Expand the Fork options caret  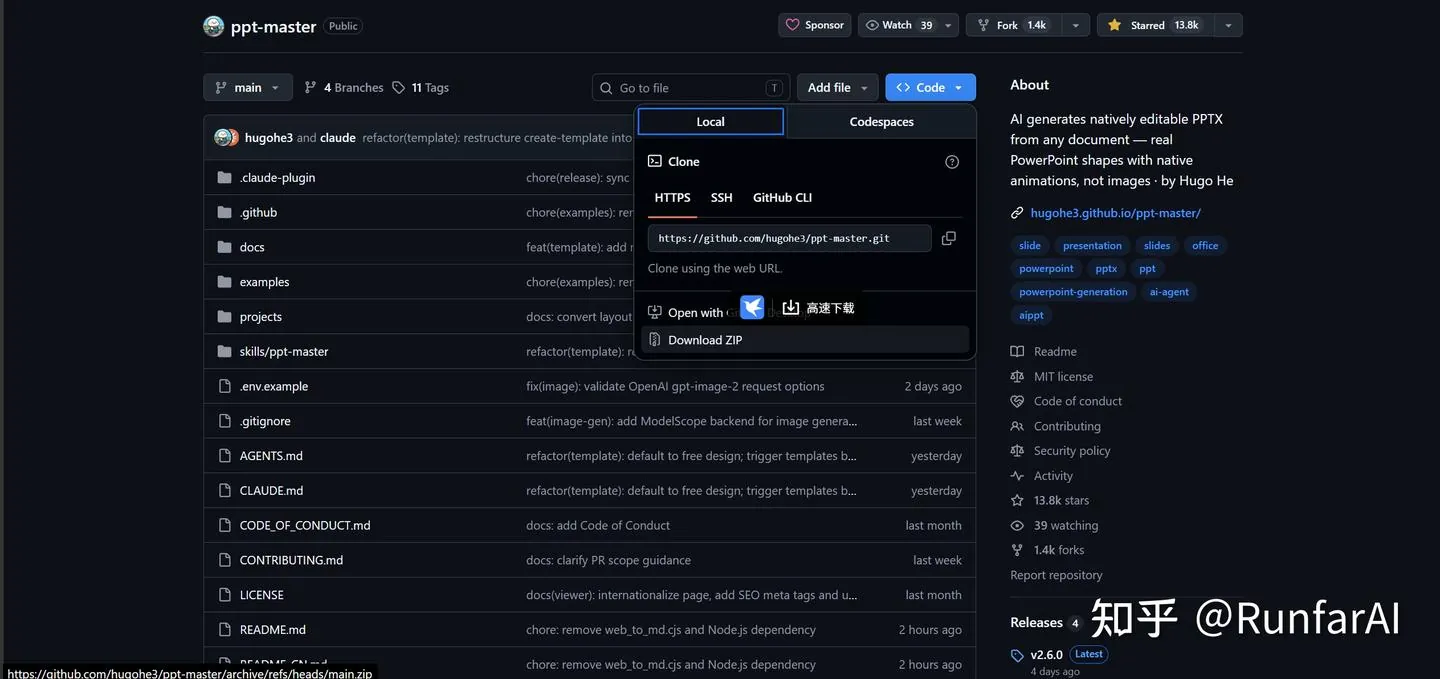point(1075,26)
